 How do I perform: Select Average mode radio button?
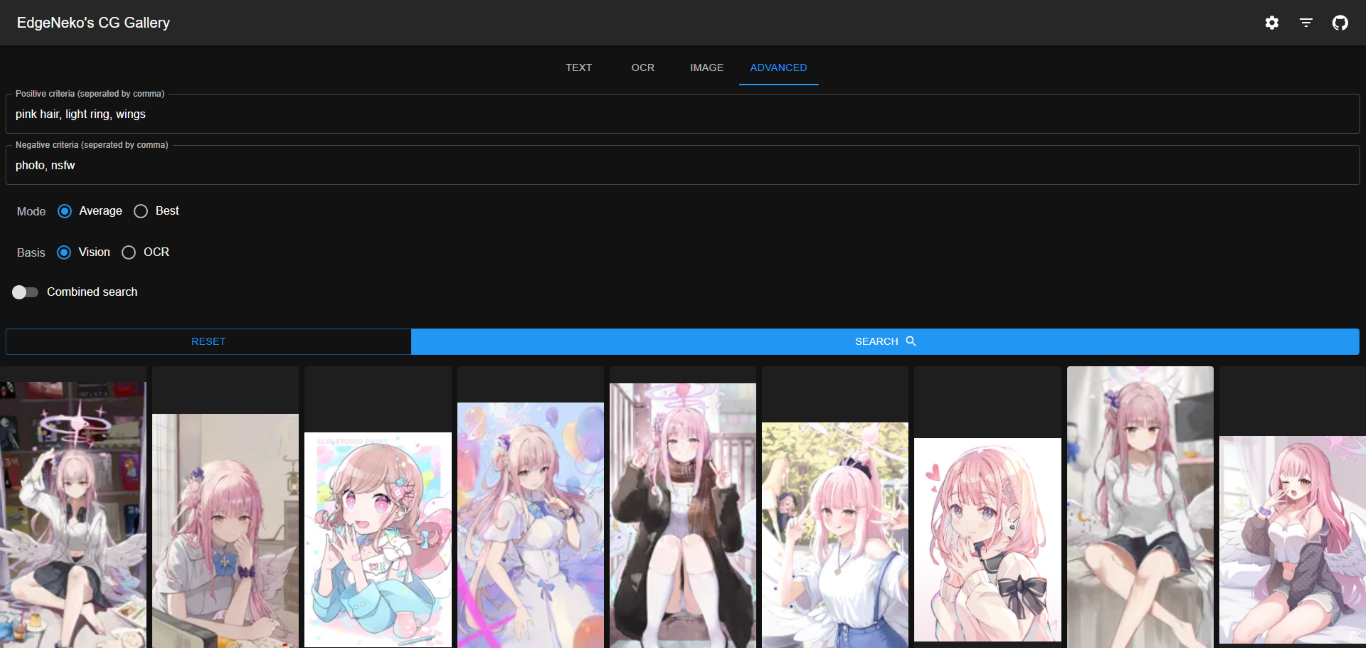pyautogui.click(x=65, y=211)
